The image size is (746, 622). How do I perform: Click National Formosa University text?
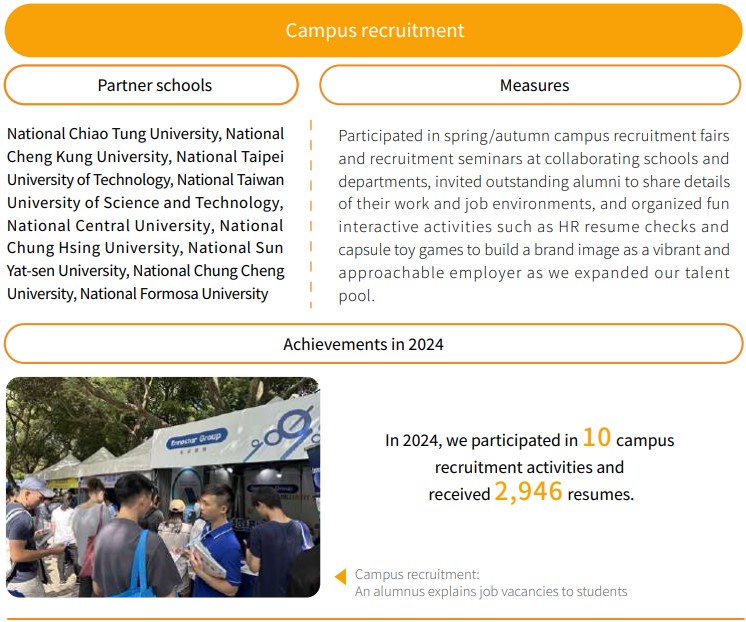174,294
